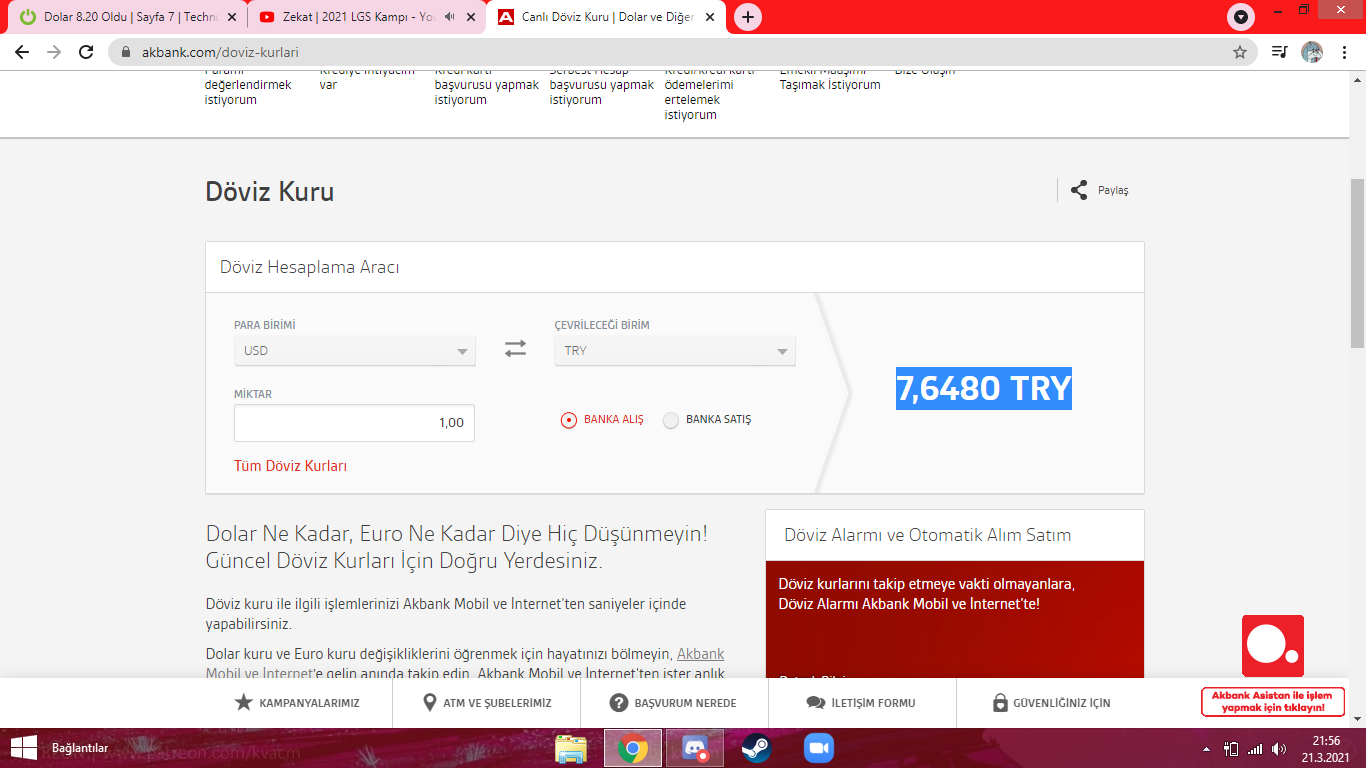Click the Döviz Alarmı ve Otomatik Alım Satım heading
The height and width of the screenshot is (768, 1366).
tap(927, 535)
